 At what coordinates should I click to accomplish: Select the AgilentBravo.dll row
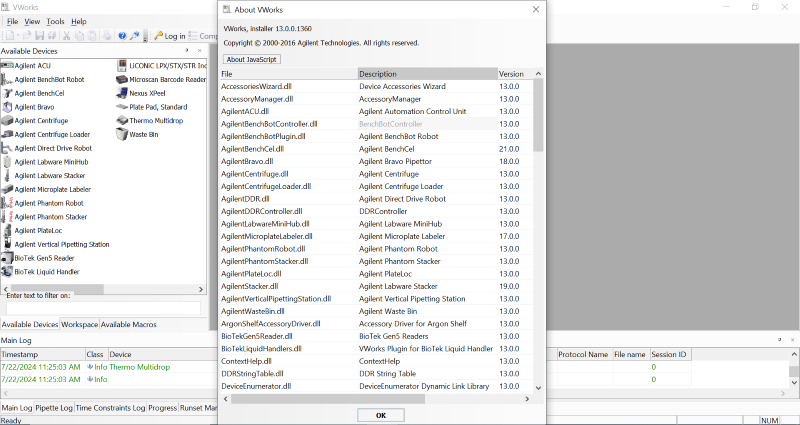377,161
